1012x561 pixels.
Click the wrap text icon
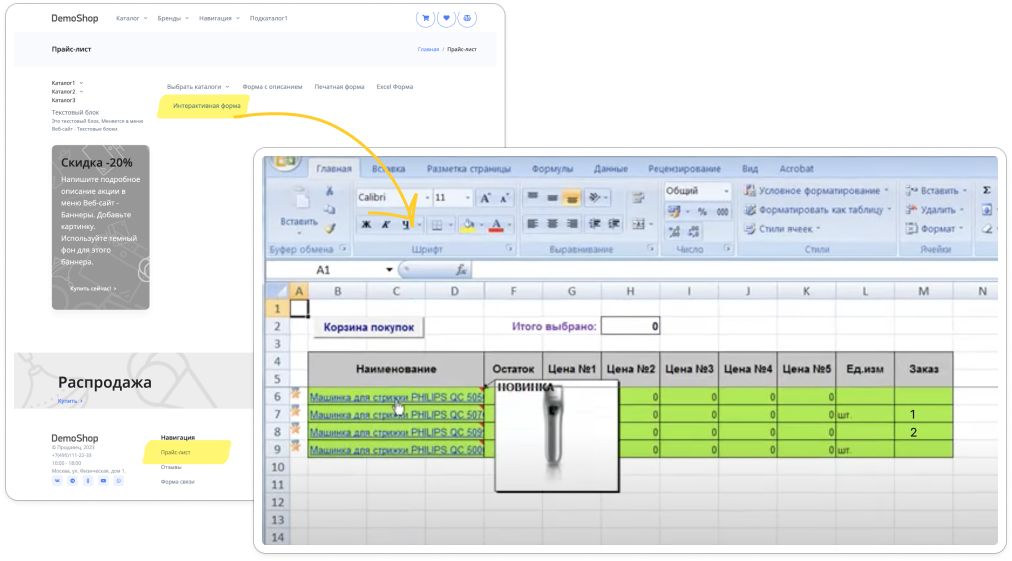pos(638,198)
